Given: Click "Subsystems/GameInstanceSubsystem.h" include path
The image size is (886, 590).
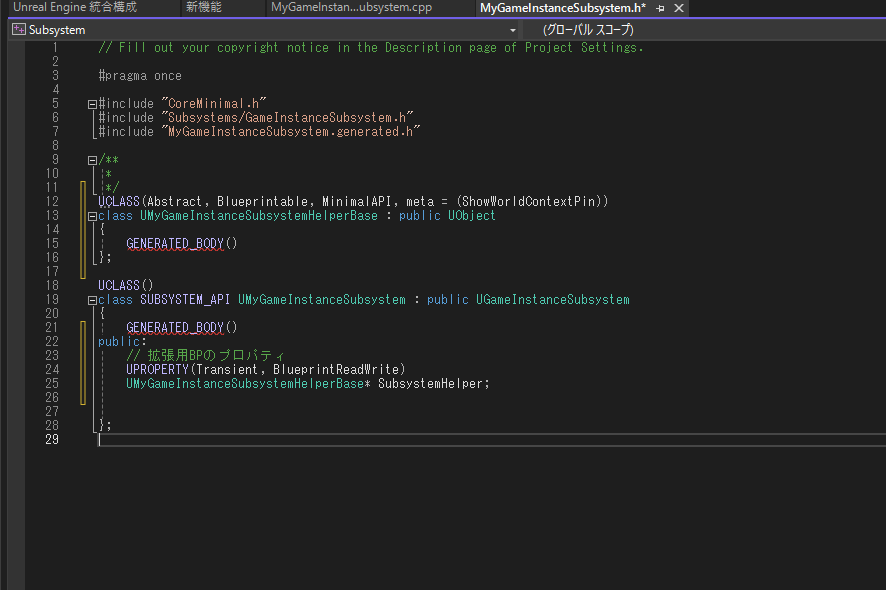Looking at the screenshot, I should pyautogui.click(x=287, y=118).
